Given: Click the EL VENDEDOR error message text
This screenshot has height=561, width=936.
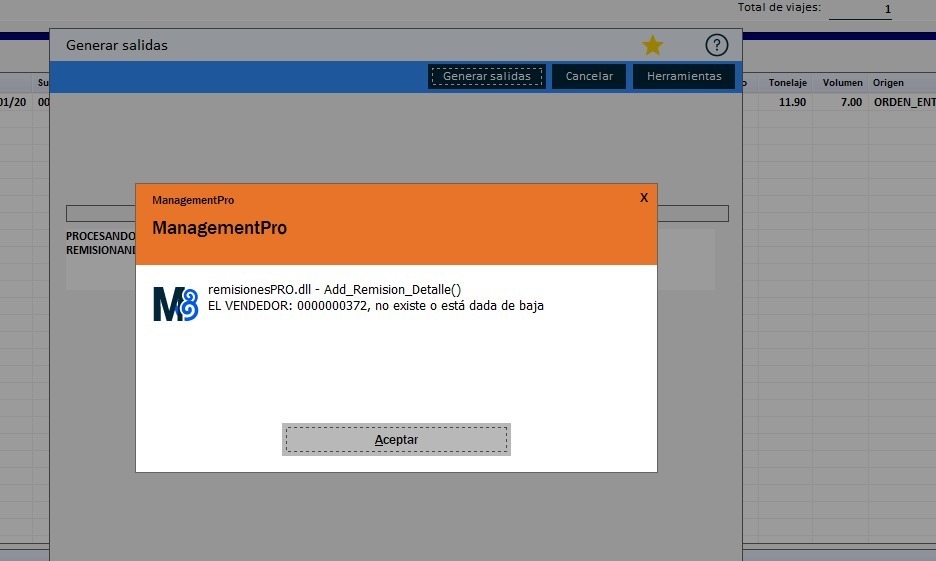Looking at the screenshot, I should 376,306.
